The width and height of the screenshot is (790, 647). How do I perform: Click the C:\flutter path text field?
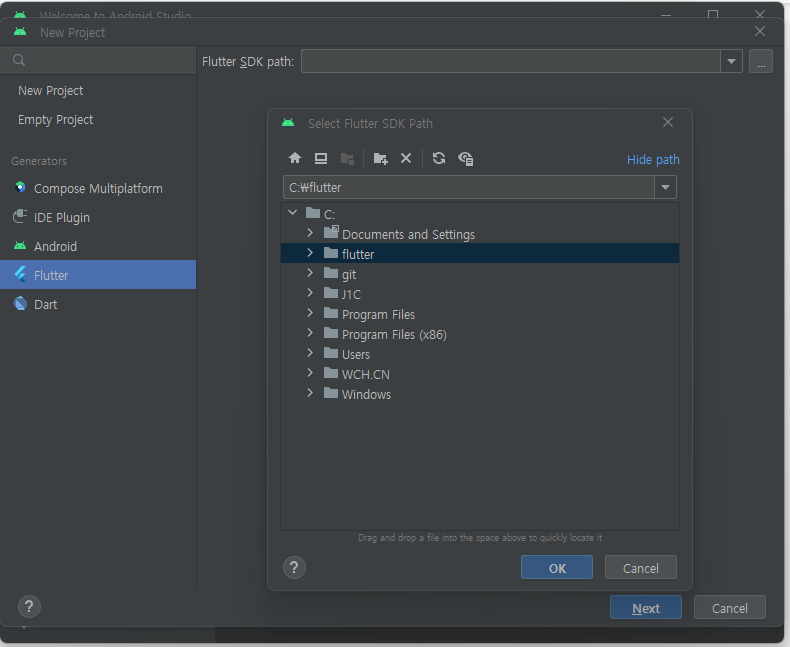469,187
